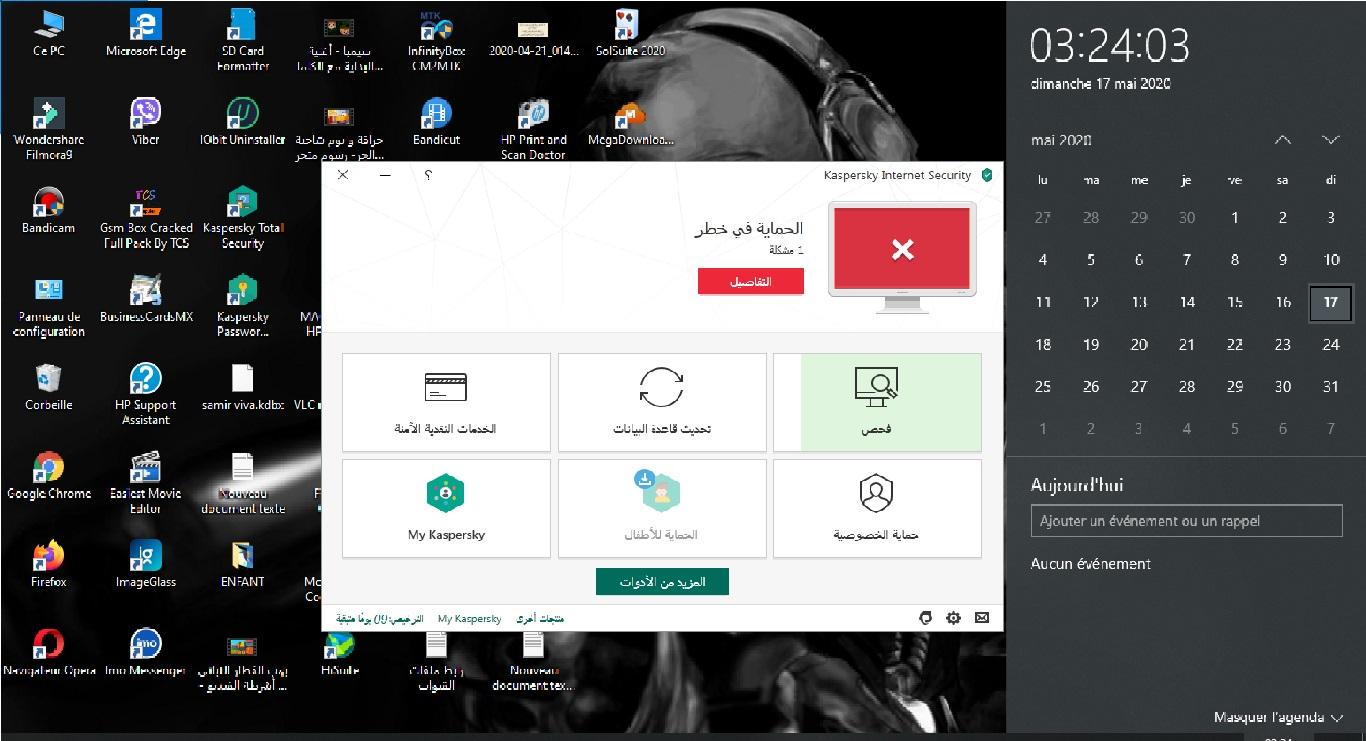Open Kaspersky help question mark

coord(429,175)
